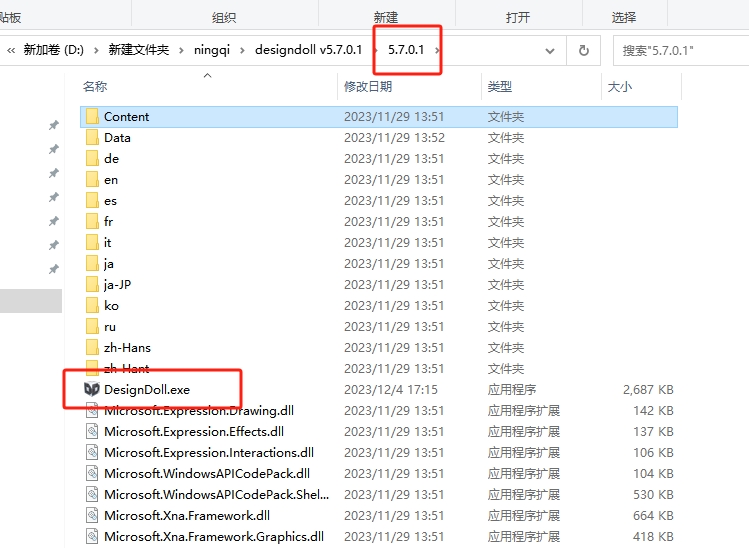The height and width of the screenshot is (548, 749).
Task: Select the Data folder icon
Action: coord(92,138)
